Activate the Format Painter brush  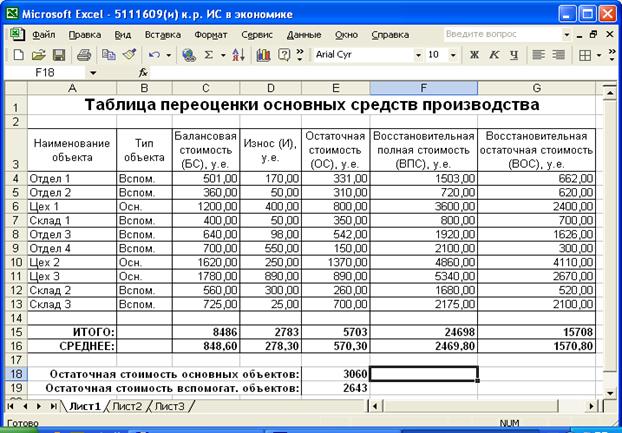[x=129, y=55]
